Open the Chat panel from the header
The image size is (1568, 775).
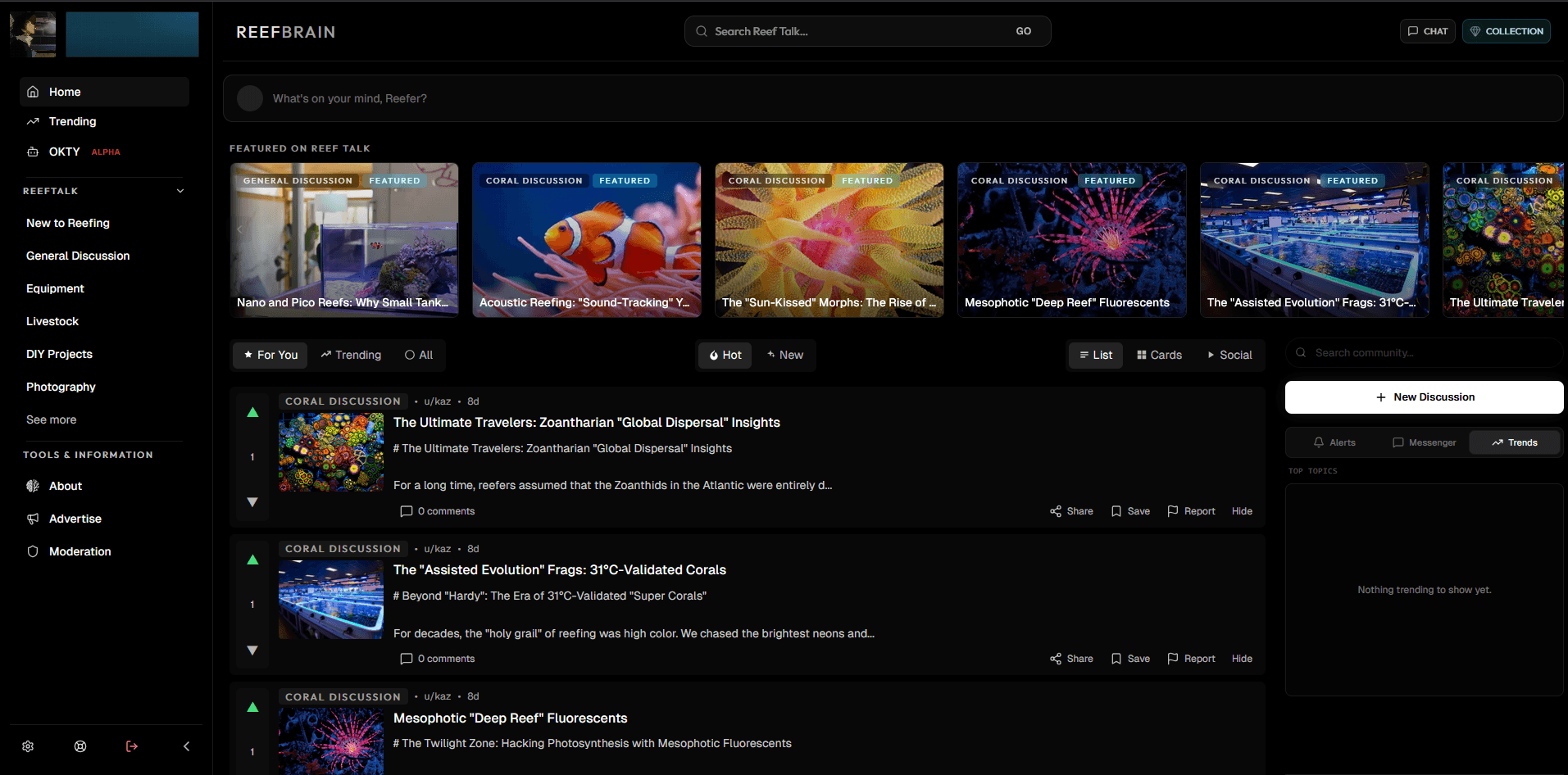tap(1427, 31)
